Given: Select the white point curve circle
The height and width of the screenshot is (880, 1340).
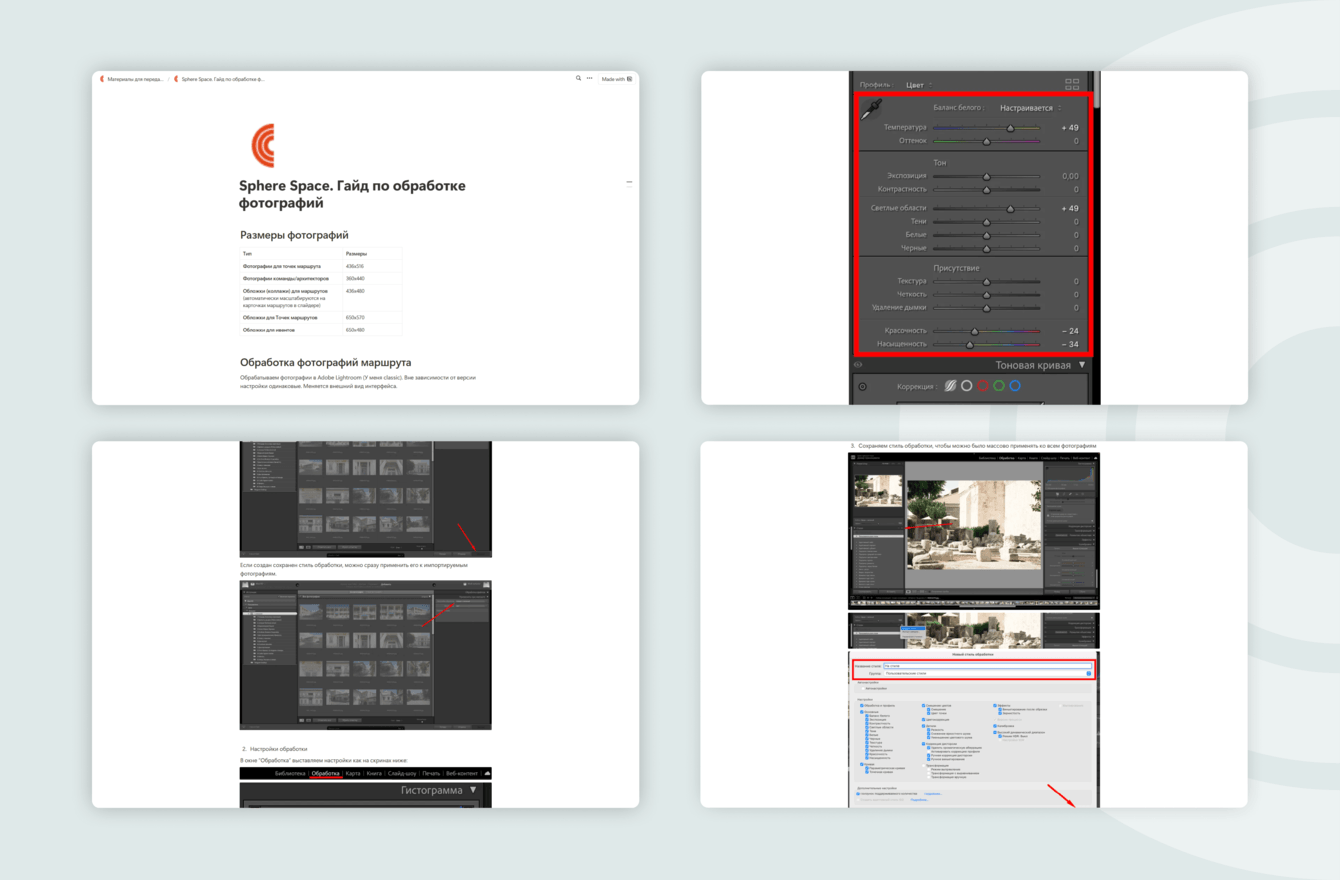Looking at the screenshot, I should 966,386.
